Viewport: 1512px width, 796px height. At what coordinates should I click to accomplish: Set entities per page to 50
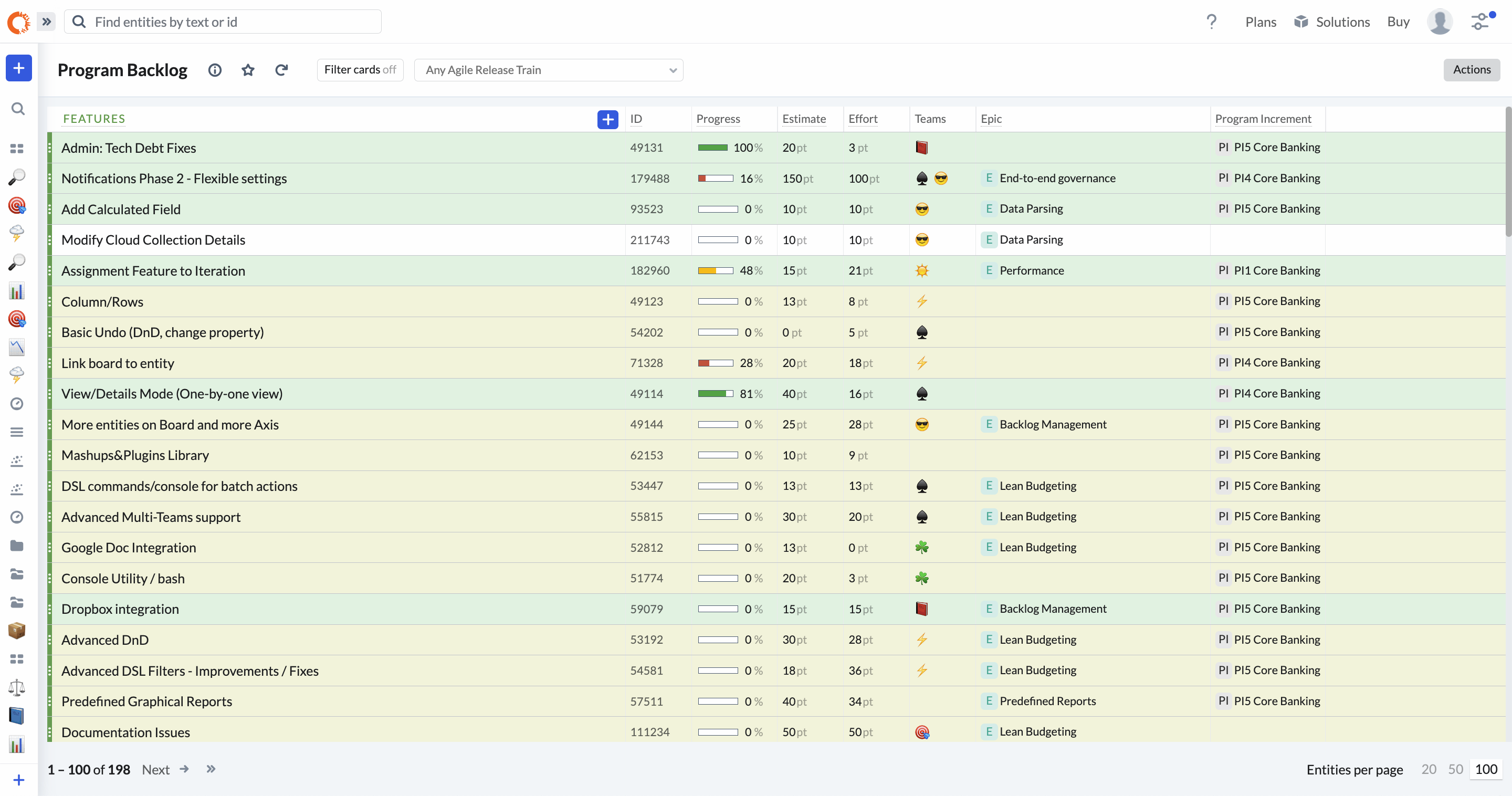[1455, 770]
